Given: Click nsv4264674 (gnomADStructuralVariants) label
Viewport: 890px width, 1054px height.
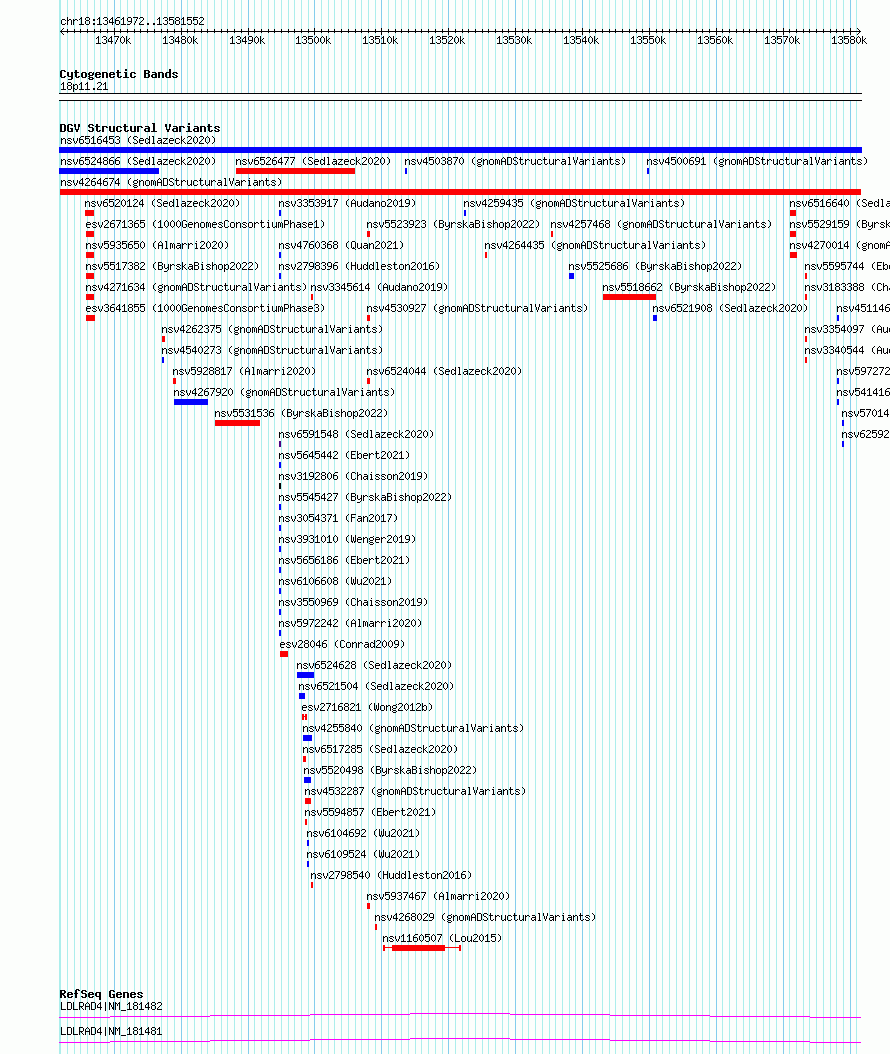Looking at the screenshot, I should (x=171, y=182).
